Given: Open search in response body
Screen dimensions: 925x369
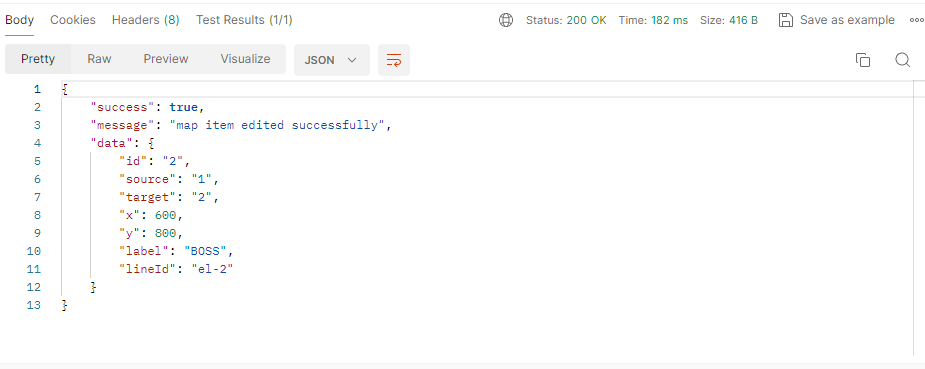Looking at the screenshot, I should 903,60.
